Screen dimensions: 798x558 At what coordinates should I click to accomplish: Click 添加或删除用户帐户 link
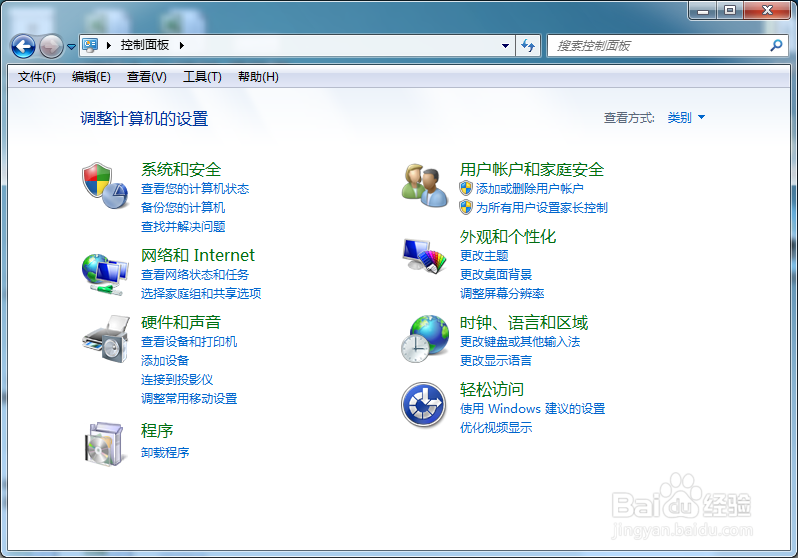[529, 189]
